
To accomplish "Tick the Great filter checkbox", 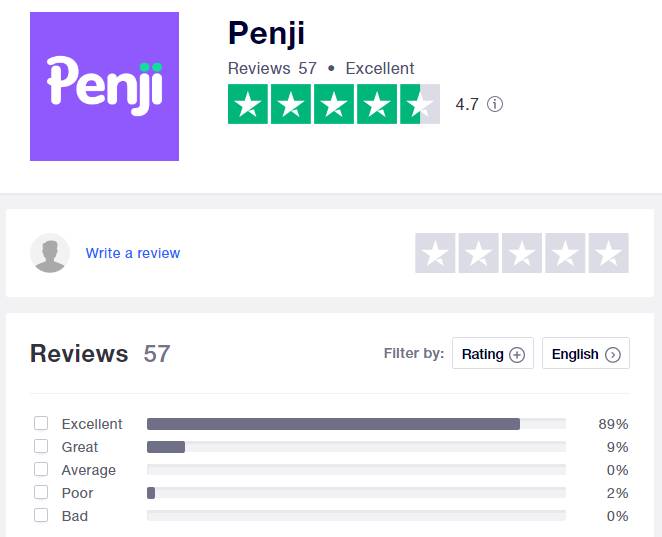I will coord(41,446).
